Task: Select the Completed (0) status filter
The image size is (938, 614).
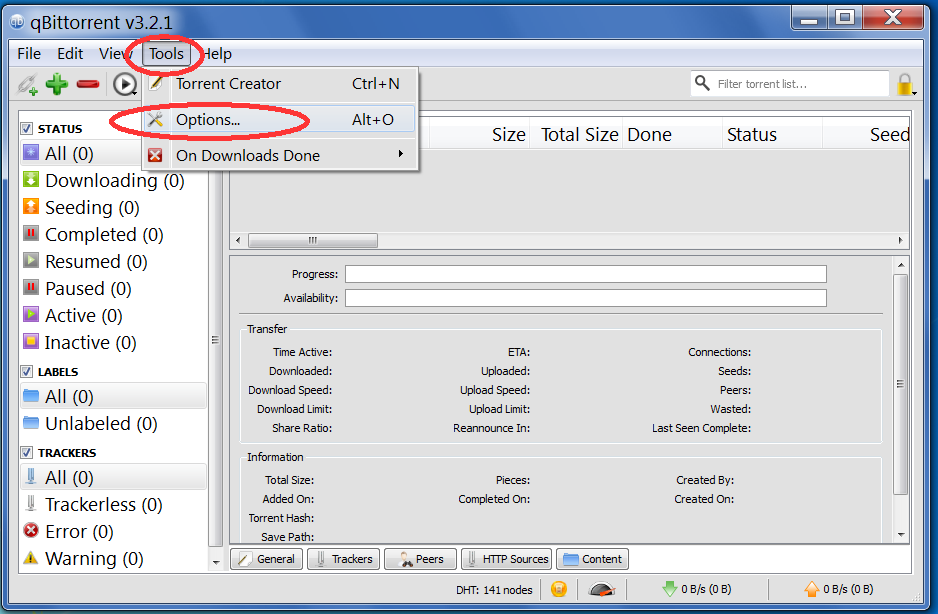Action: click(114, 234)
